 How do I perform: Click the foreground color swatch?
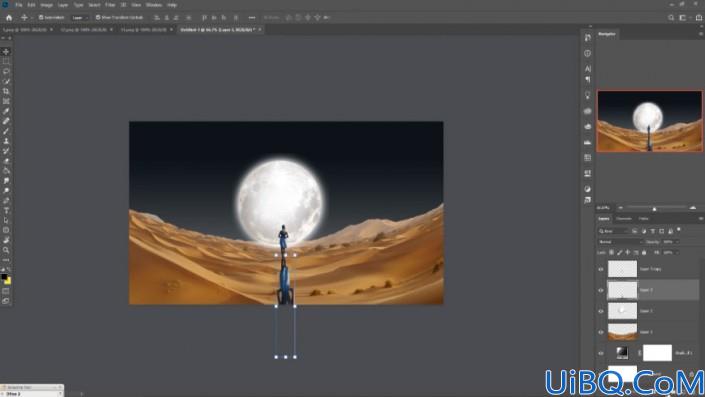click(x=4, y=277)
